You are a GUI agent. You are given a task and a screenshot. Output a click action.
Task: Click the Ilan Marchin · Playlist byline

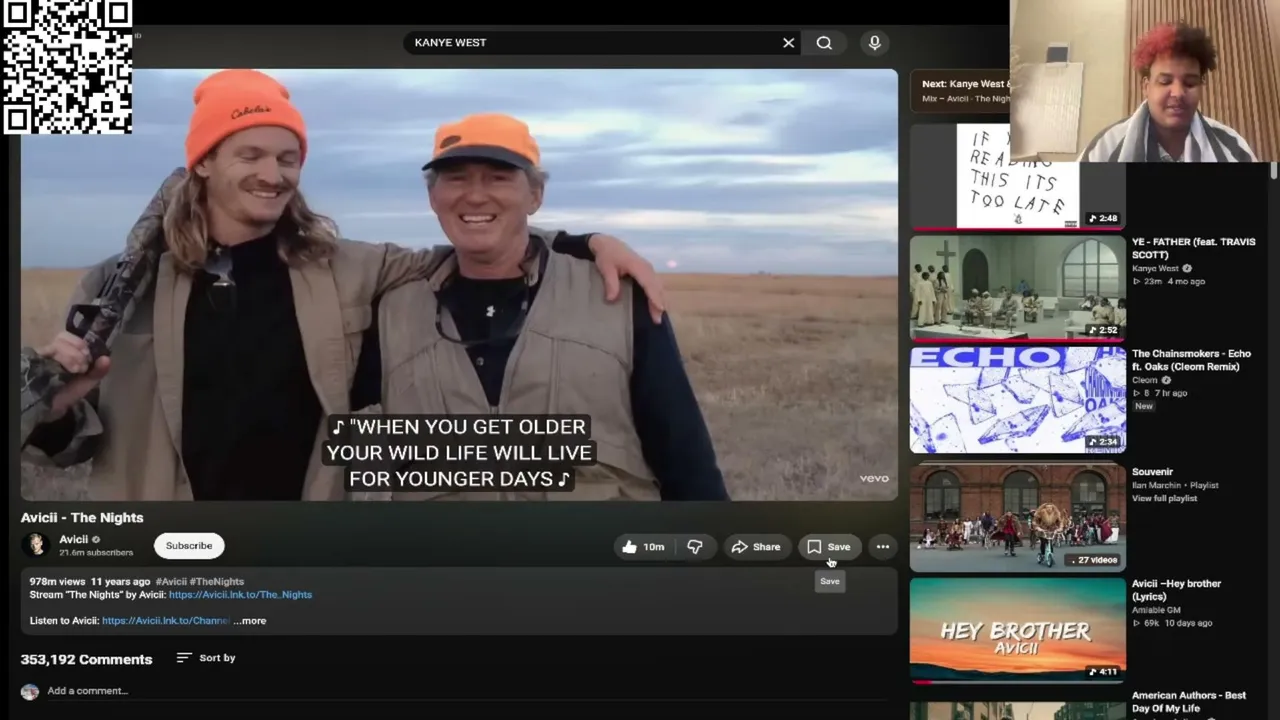[x=1175, y=486]
